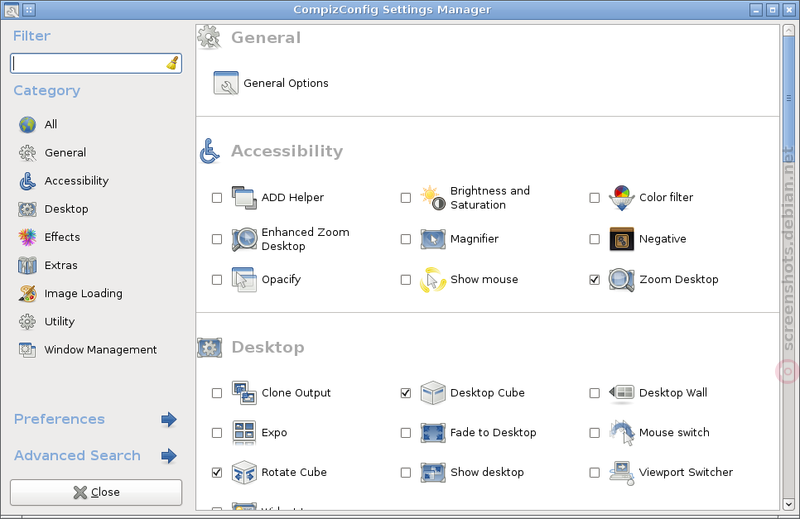Open the Show mouse plugin icon

pyautogui.click(x=433, y=280)
